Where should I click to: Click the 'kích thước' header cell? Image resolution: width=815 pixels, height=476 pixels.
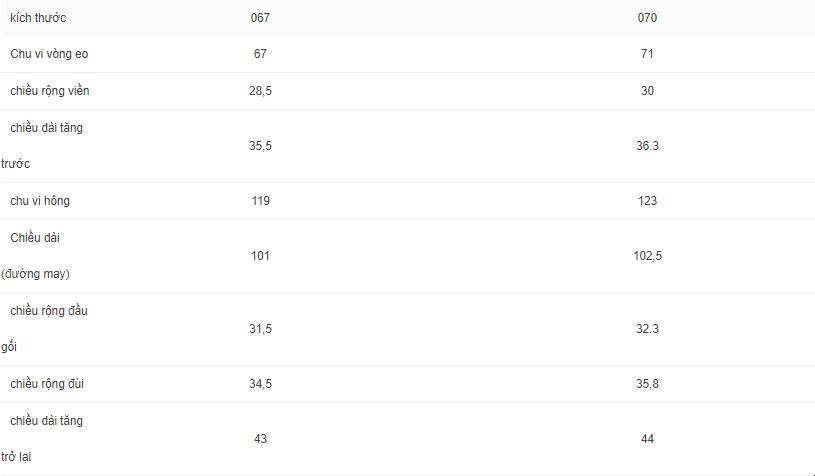[38, 18]
